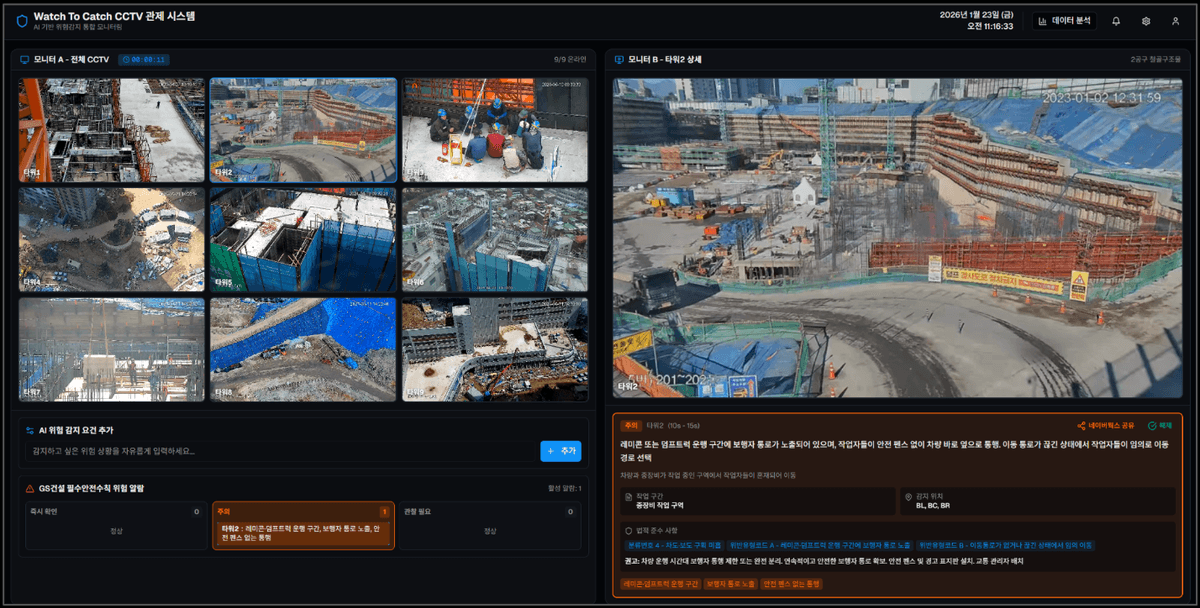
Task: Click the AI 위험 감지 요건 추가 icon
Action: coord(30,430)
